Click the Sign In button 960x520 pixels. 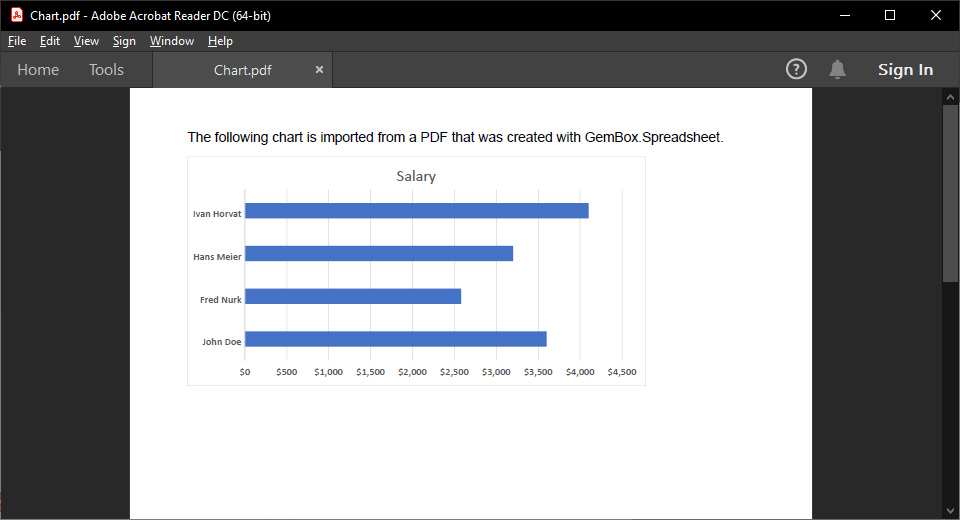[x=905, y=70]
